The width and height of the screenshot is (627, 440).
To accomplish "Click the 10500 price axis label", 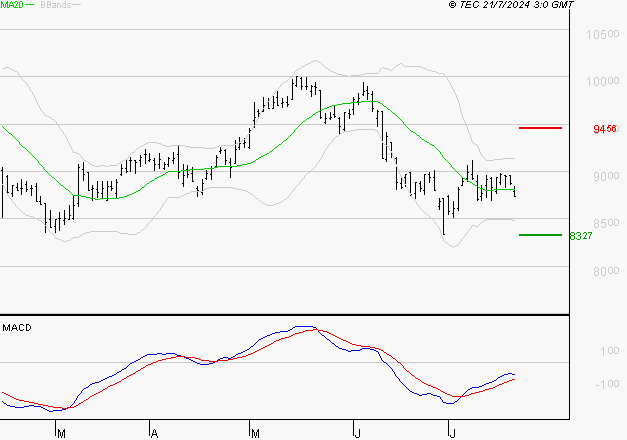I will 603,34.
